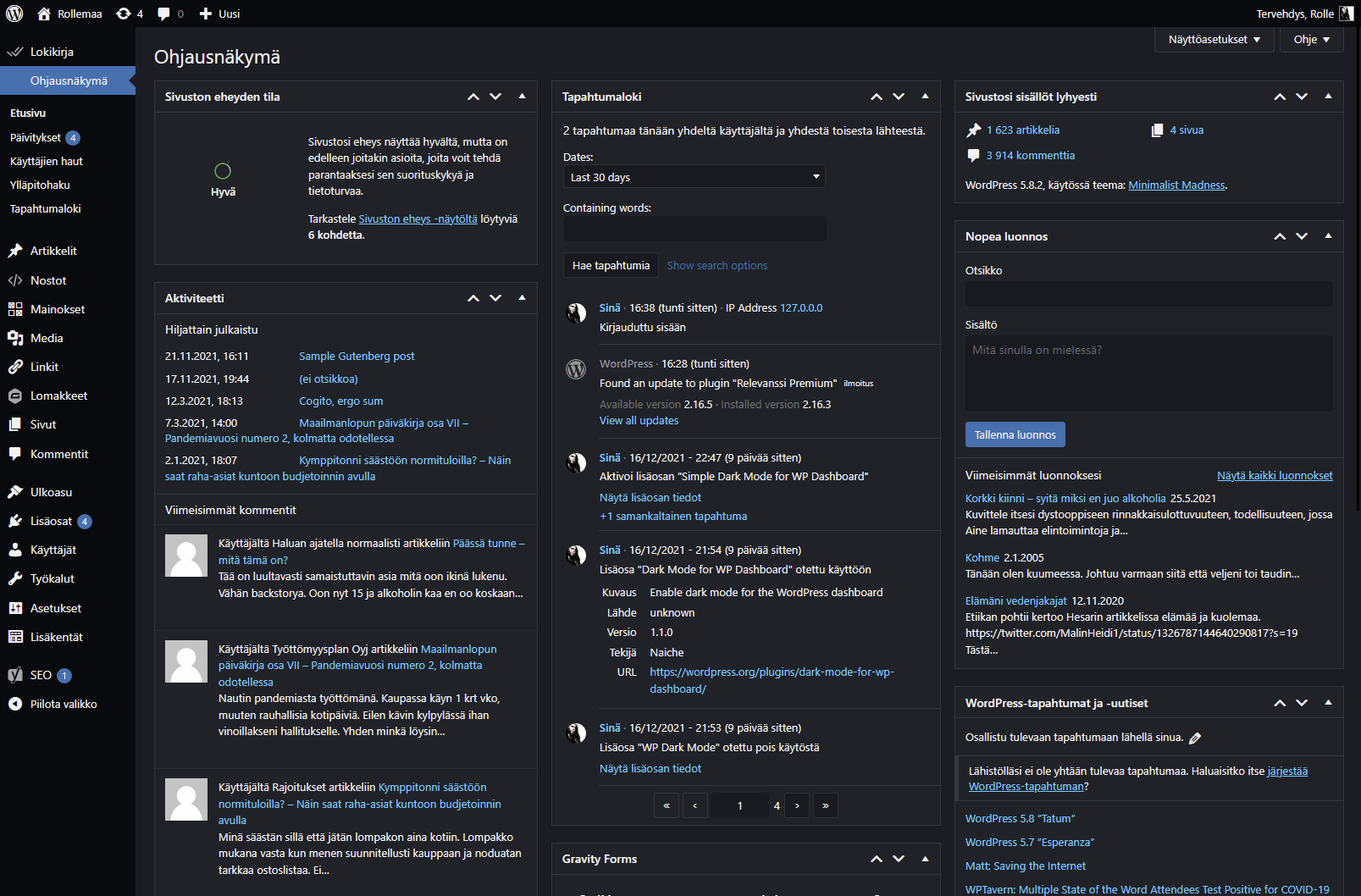Open Media library from sidebar

point(47,338)
